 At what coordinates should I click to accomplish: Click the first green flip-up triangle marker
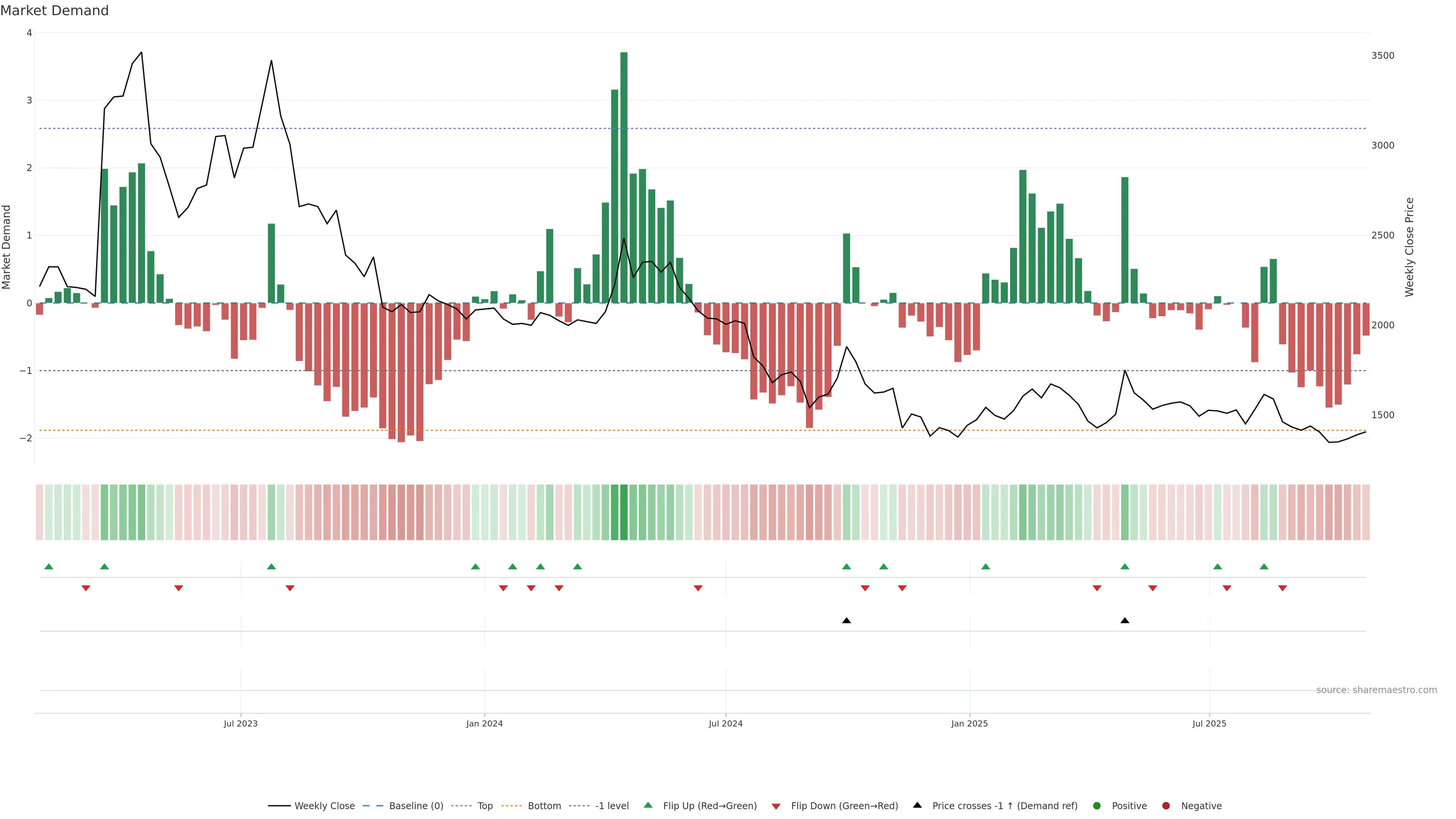(49, 566)
